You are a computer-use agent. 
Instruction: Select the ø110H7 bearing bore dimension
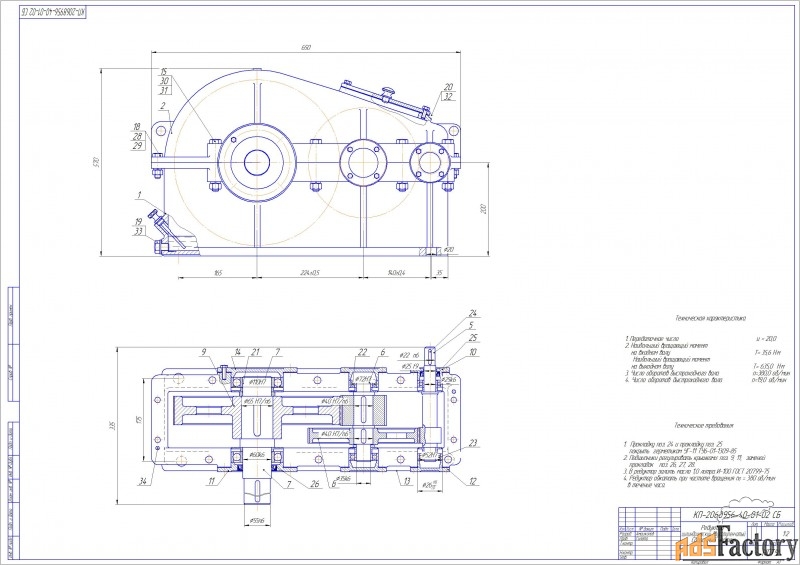pyautogui.click(x=258, y=381)
